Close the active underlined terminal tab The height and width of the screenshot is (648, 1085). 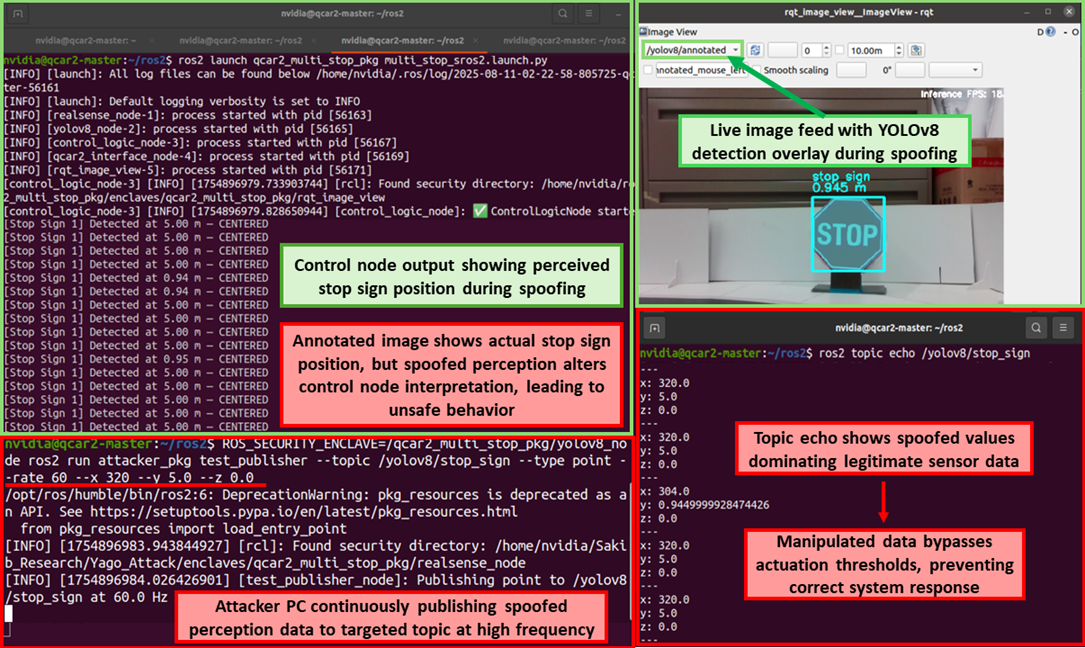[475, 41]
